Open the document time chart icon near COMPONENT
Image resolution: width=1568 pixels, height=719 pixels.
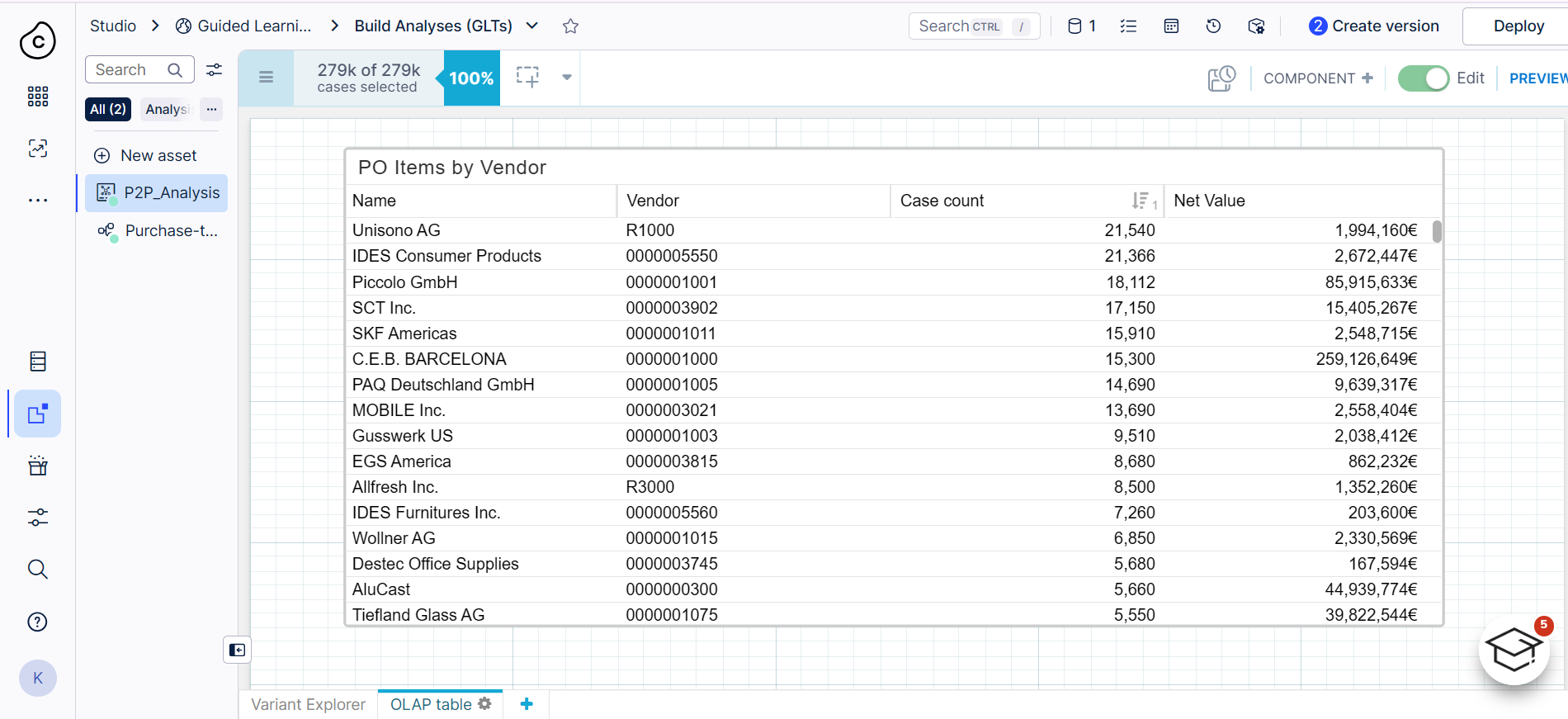(x=1221, y=78)
